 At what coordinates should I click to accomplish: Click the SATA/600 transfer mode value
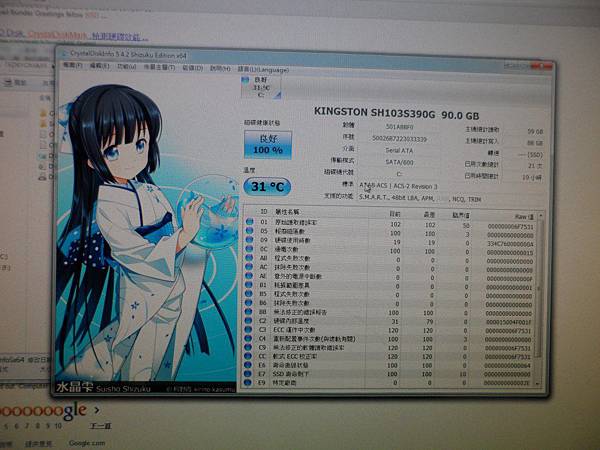click(x=399, y=162)
